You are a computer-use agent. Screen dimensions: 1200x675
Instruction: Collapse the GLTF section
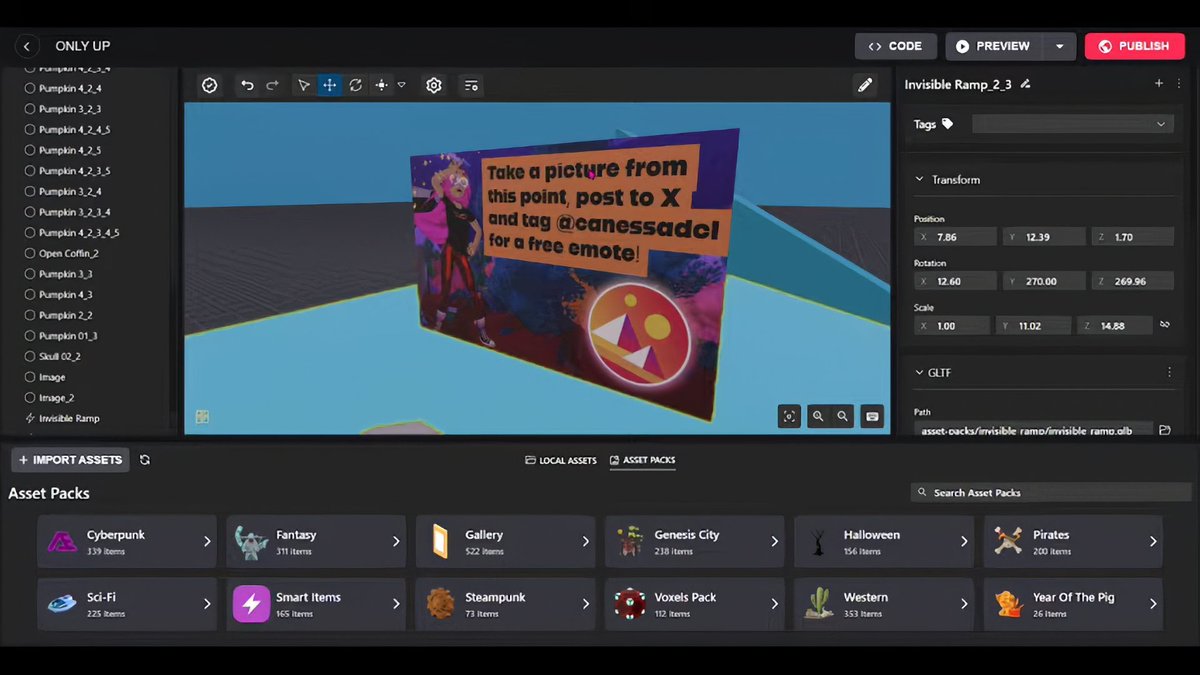coord(920,372)
